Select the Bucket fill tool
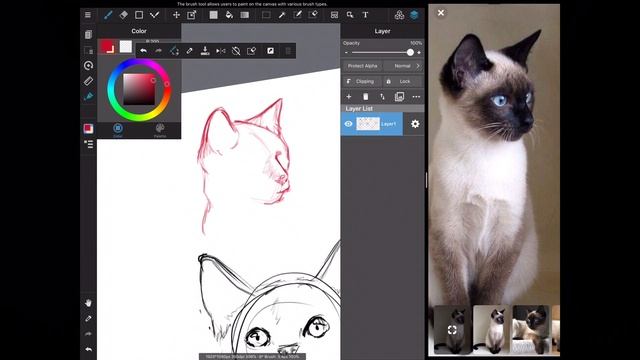Screen dimensions: 640x360 (229, 15)
